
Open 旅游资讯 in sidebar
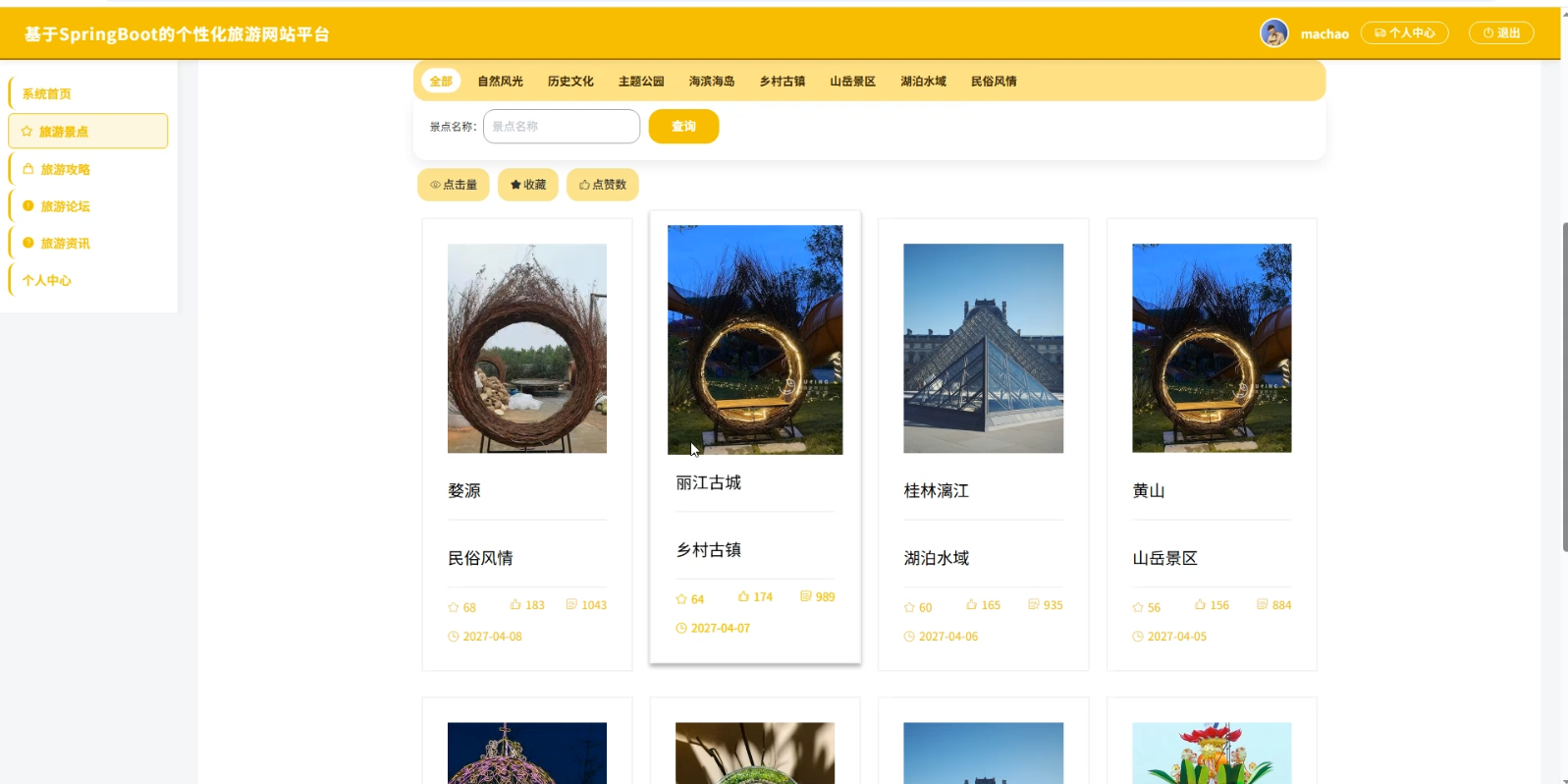tap(65, 244)
